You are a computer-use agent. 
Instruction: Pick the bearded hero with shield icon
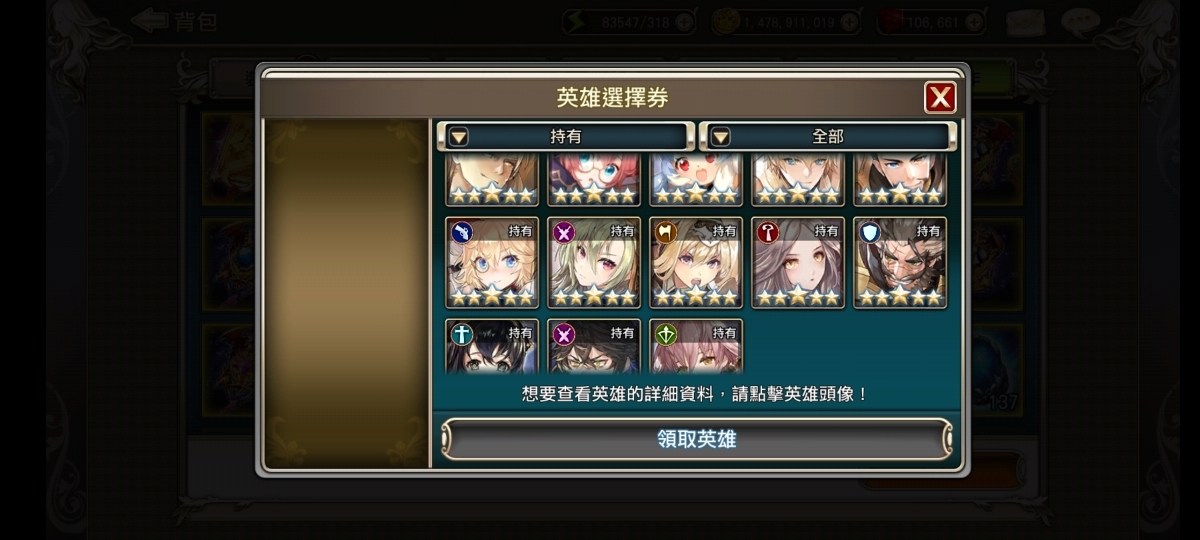pyautogui.click(x=900, y=263)
